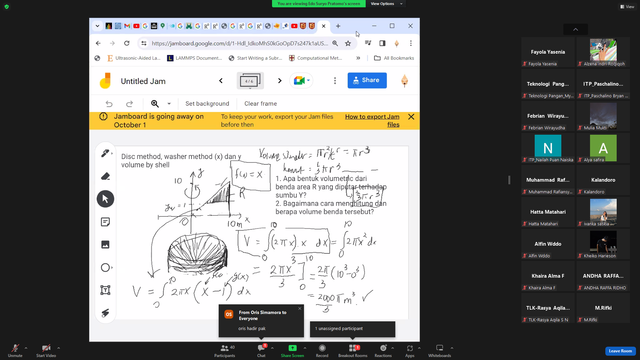Open Zoom Apps
This screenshot has height=360, width=640.
click(x=410, y=350)
